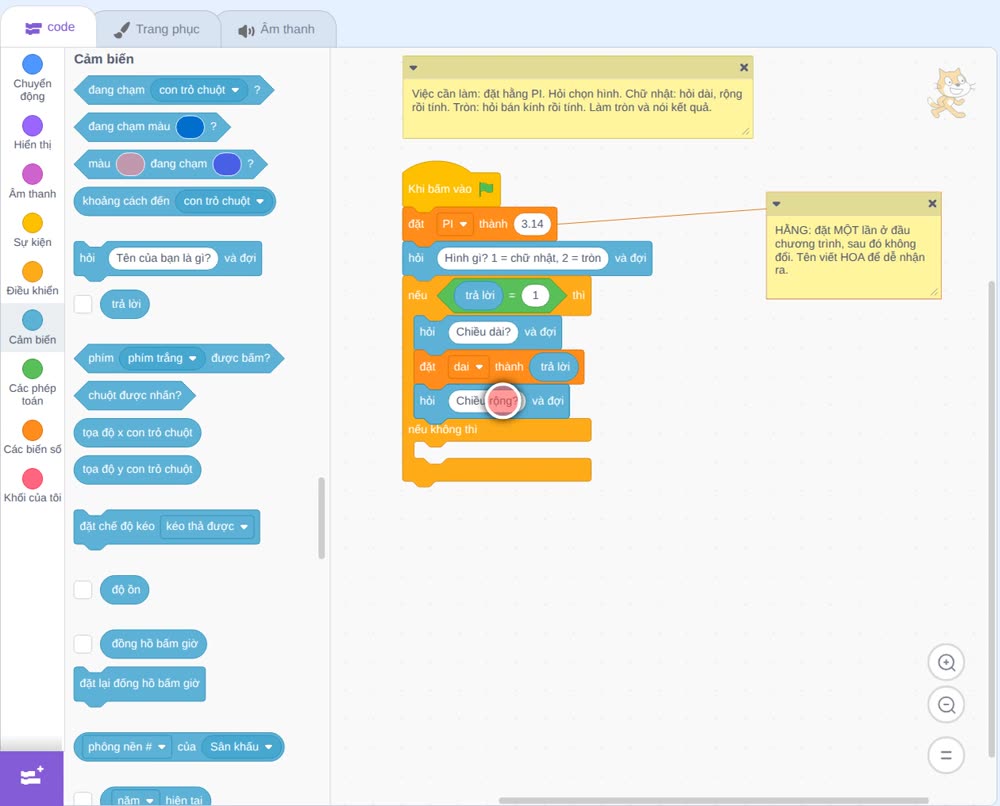1000x806 pixels.
Task: Tick the checkbox beside đồng hồ bấm giờ
Action: [83, 644]
